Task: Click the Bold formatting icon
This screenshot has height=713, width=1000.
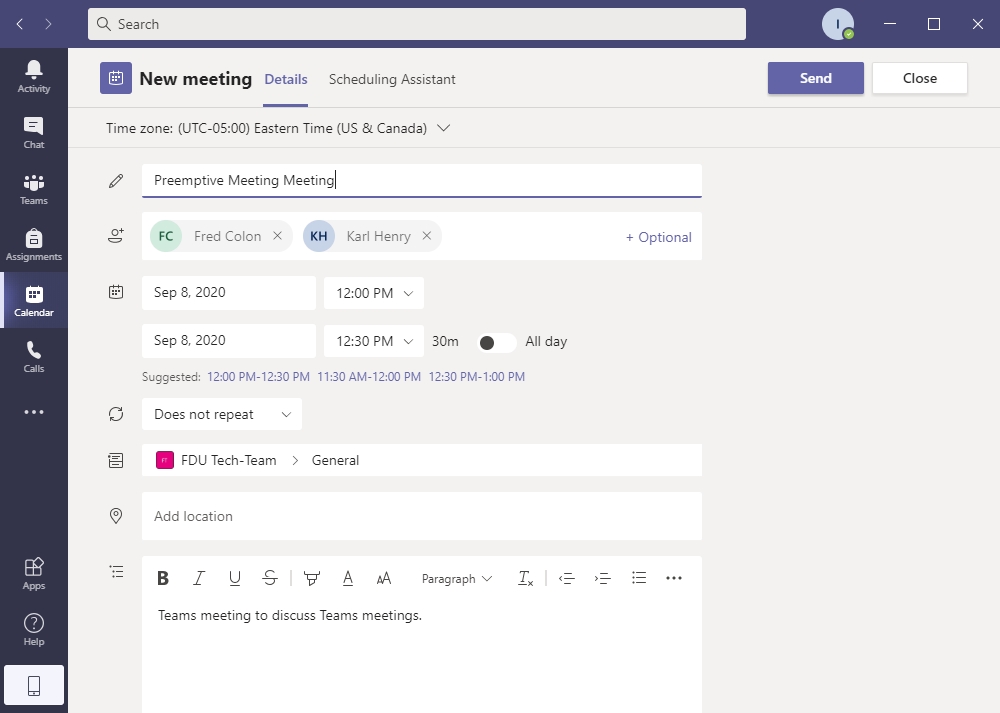Action: click(163, 578)
